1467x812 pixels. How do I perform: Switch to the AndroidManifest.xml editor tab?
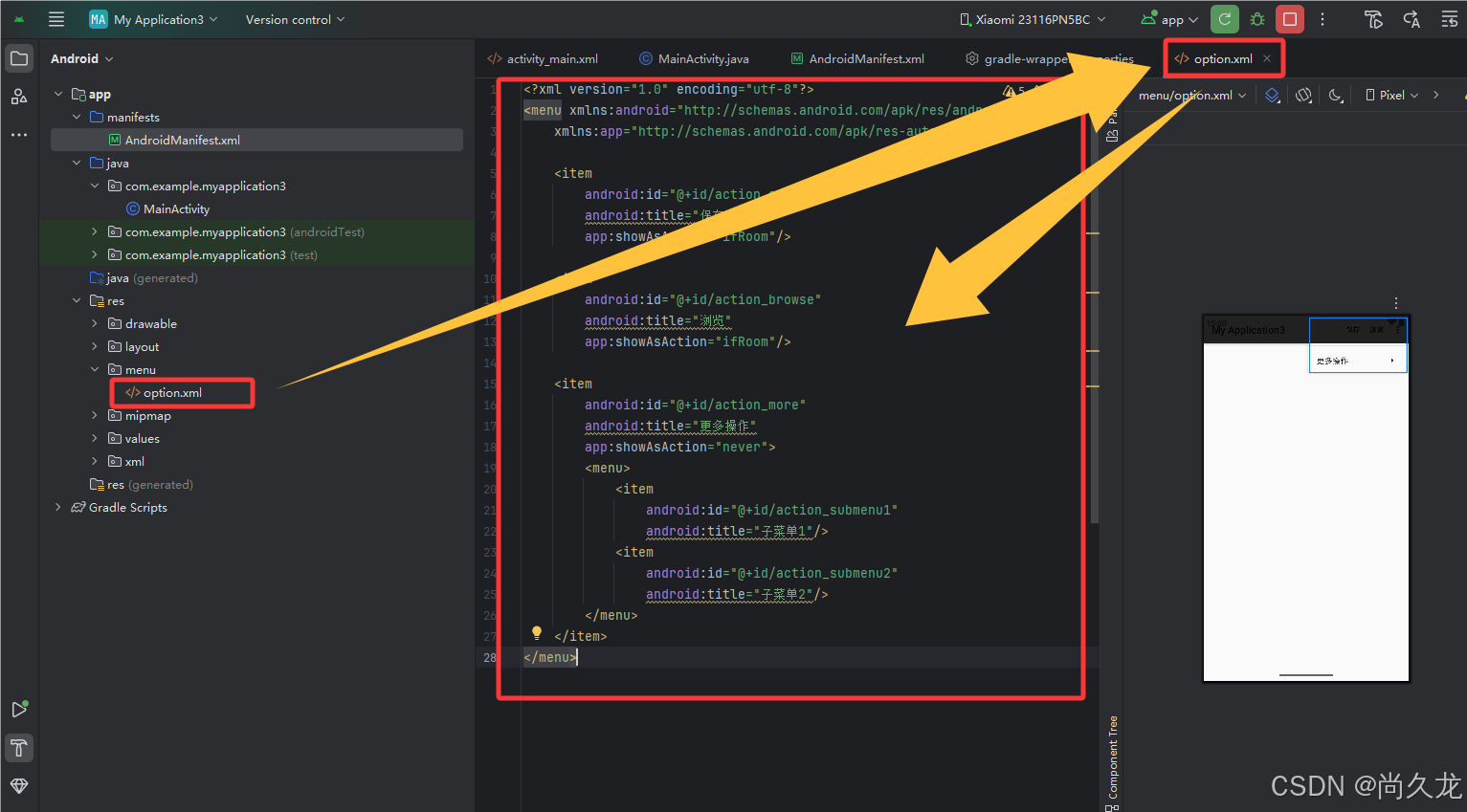[857, 58]
